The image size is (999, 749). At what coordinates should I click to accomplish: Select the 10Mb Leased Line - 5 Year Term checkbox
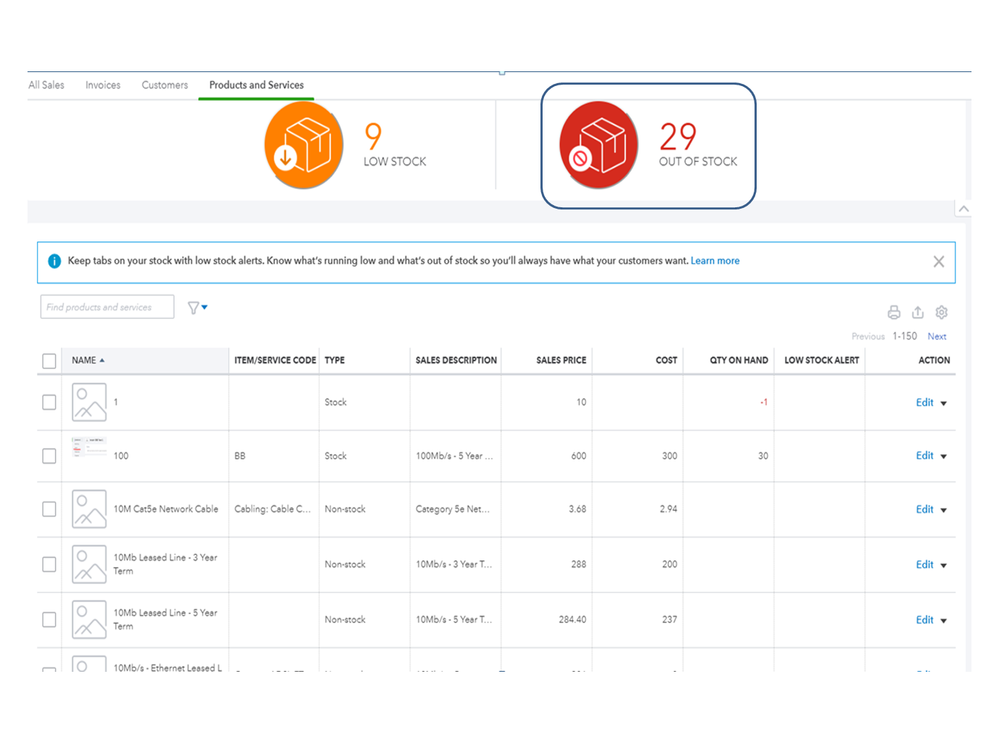tap(49, 620)
